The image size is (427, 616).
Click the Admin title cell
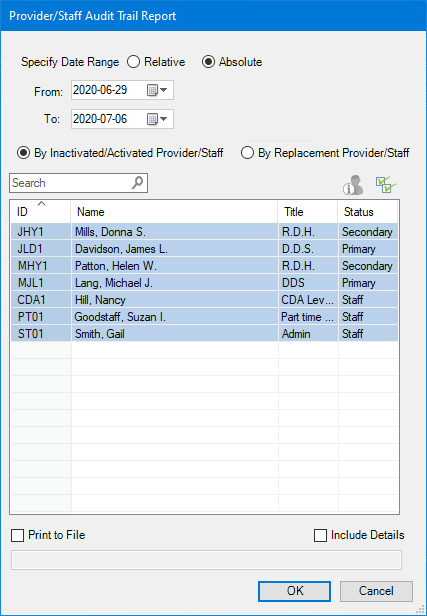pyautogui.click(x=308, y=334)
